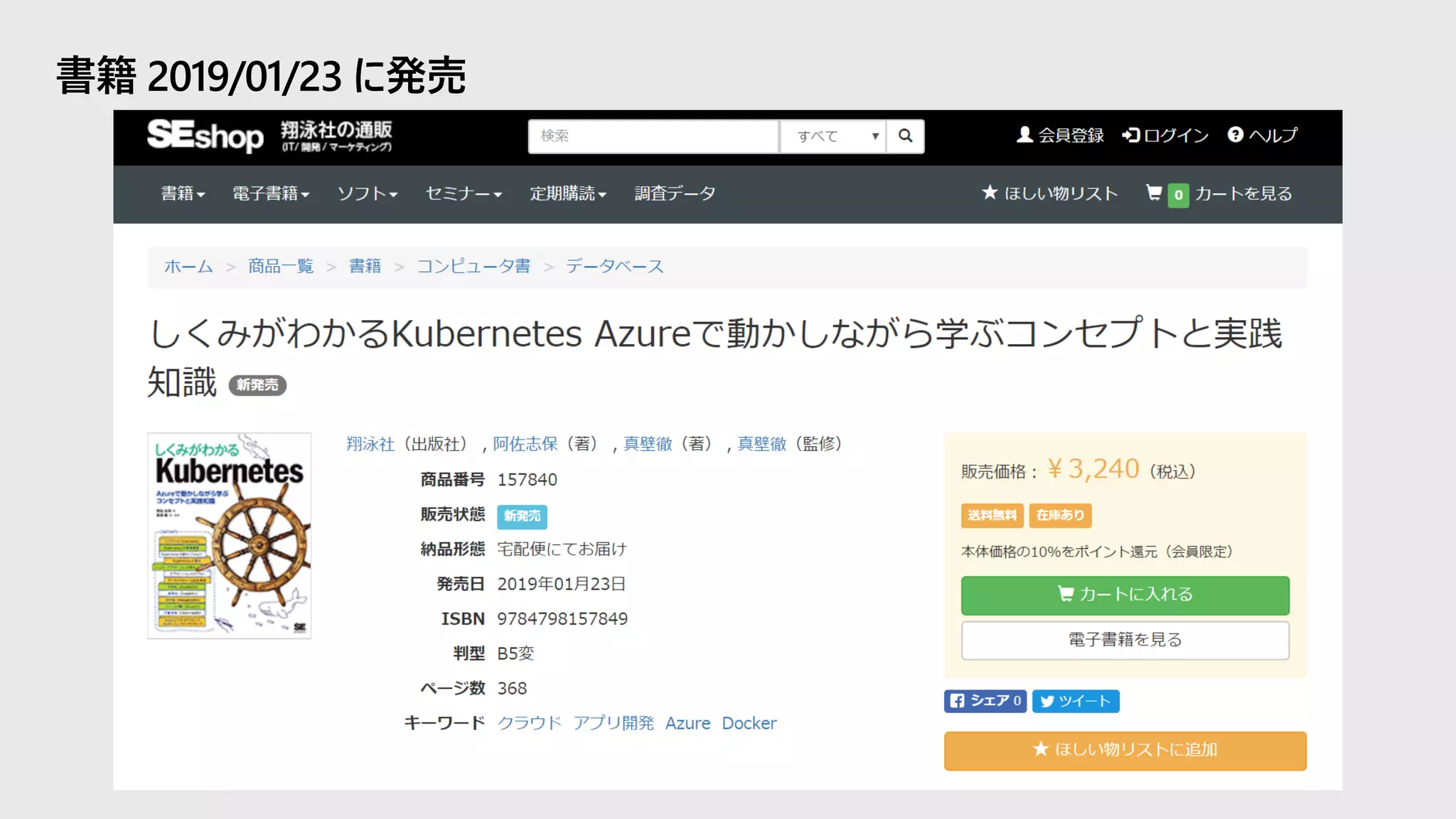
Task: Click the green カートに入れる button
Action: point(1125,595)
